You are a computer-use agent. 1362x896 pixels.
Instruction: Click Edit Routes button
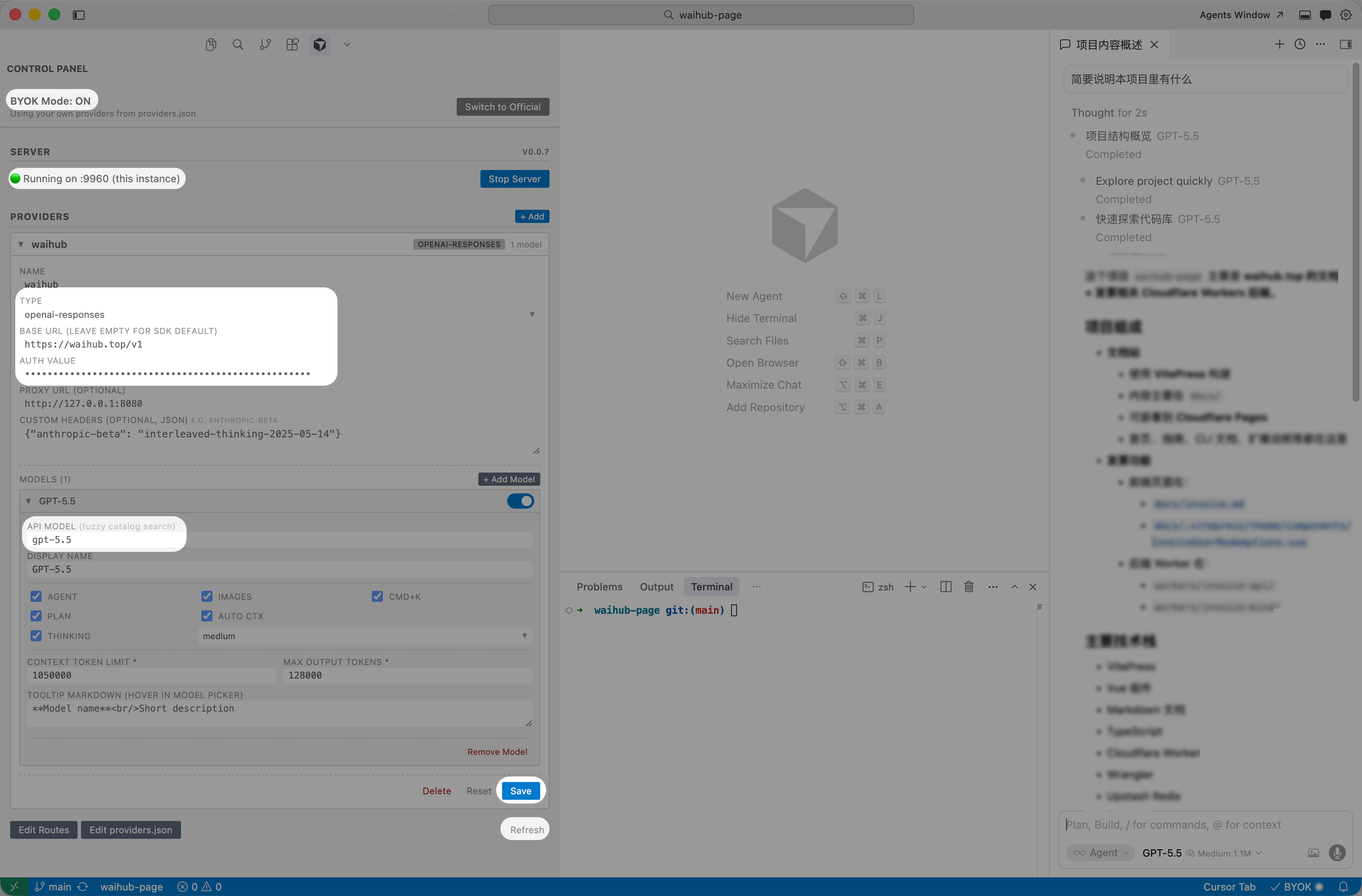tap(44, 830)
